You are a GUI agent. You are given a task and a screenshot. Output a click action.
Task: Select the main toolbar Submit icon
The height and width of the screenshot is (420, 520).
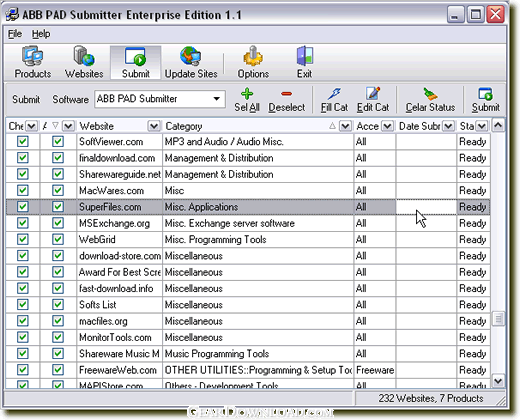(x=135, y=56)
